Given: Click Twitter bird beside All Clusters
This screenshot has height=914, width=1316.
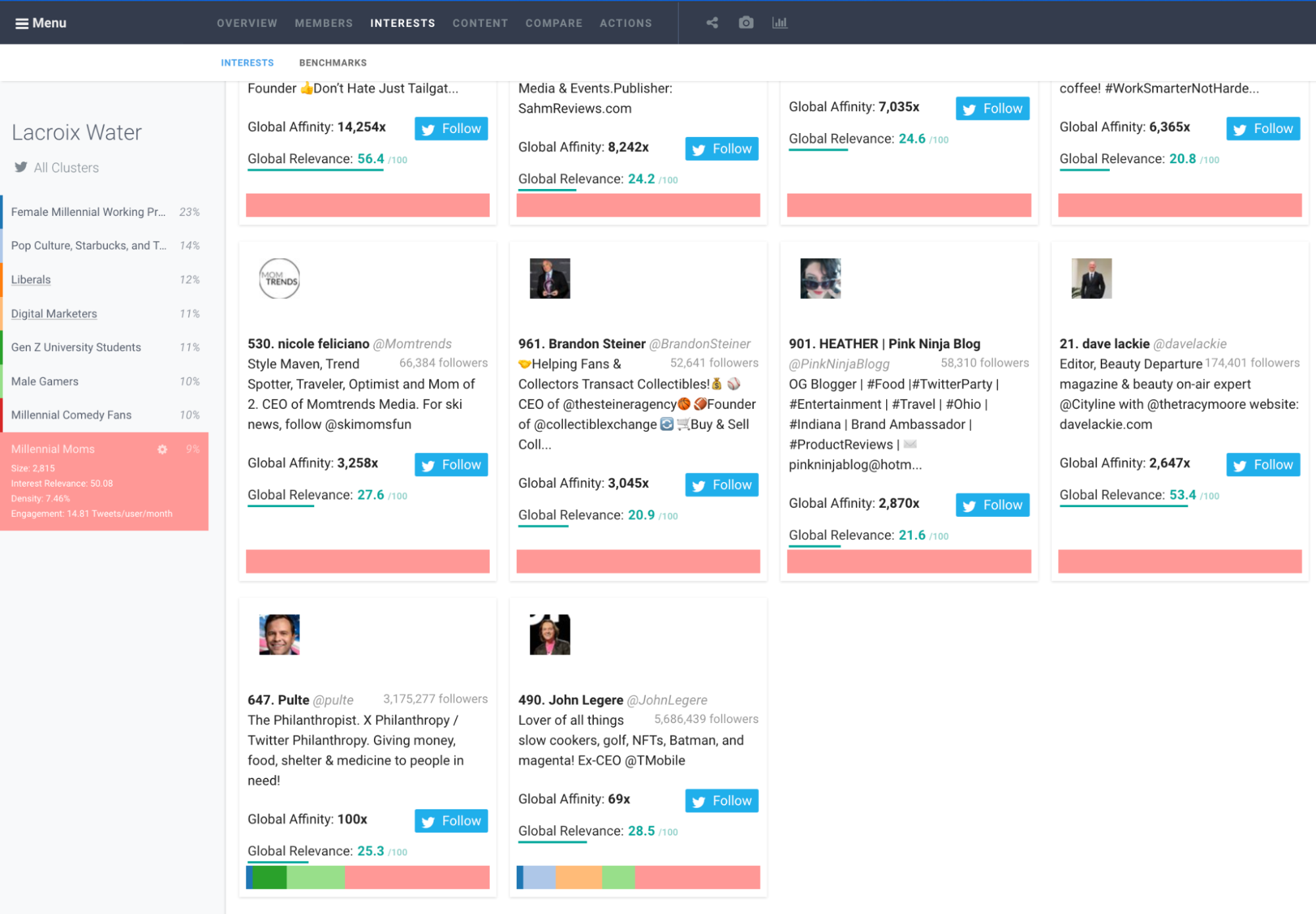Looking at the screenshot, I should 21,167.
